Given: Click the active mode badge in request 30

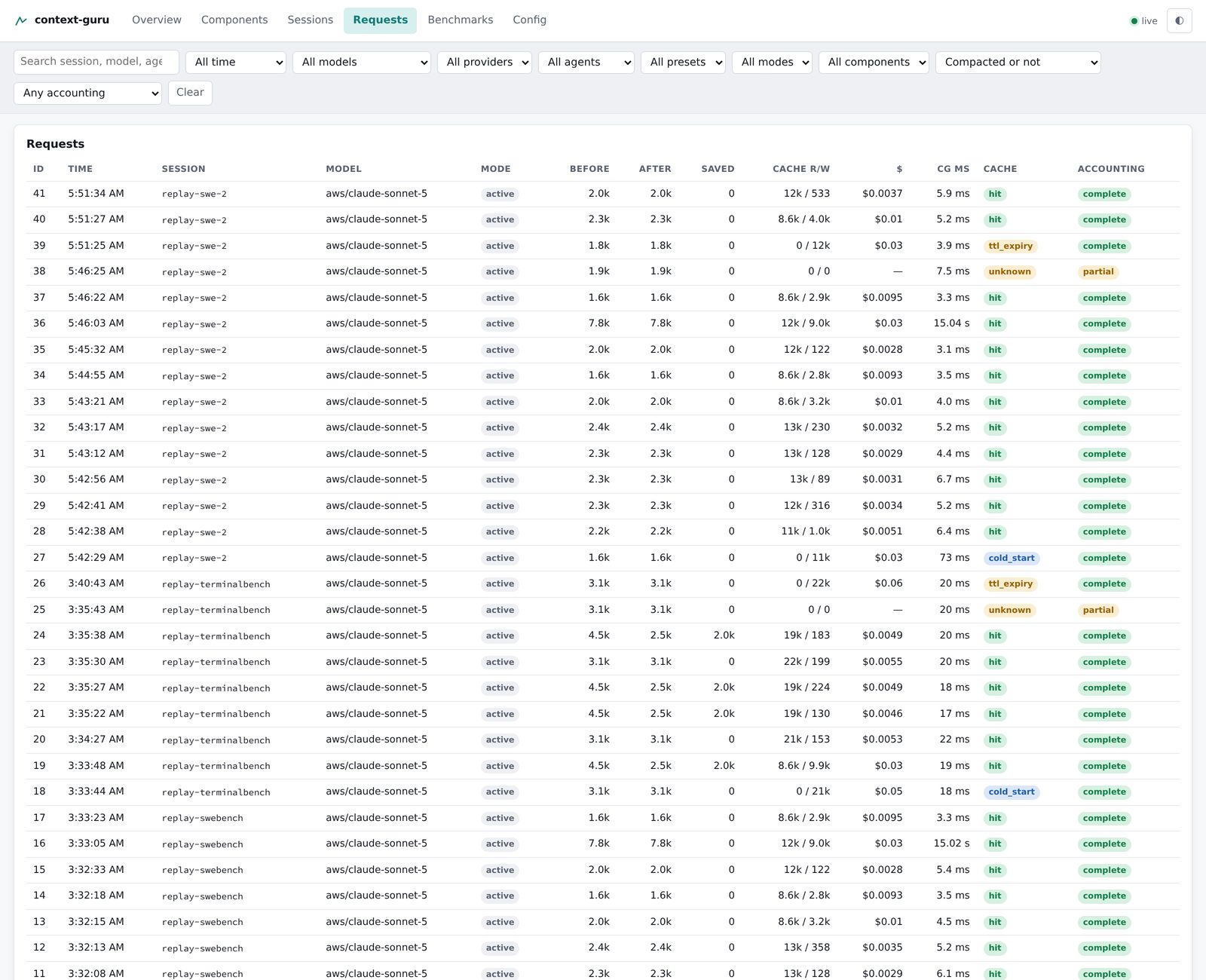Looking at the screenshot, I should [500, 480].
